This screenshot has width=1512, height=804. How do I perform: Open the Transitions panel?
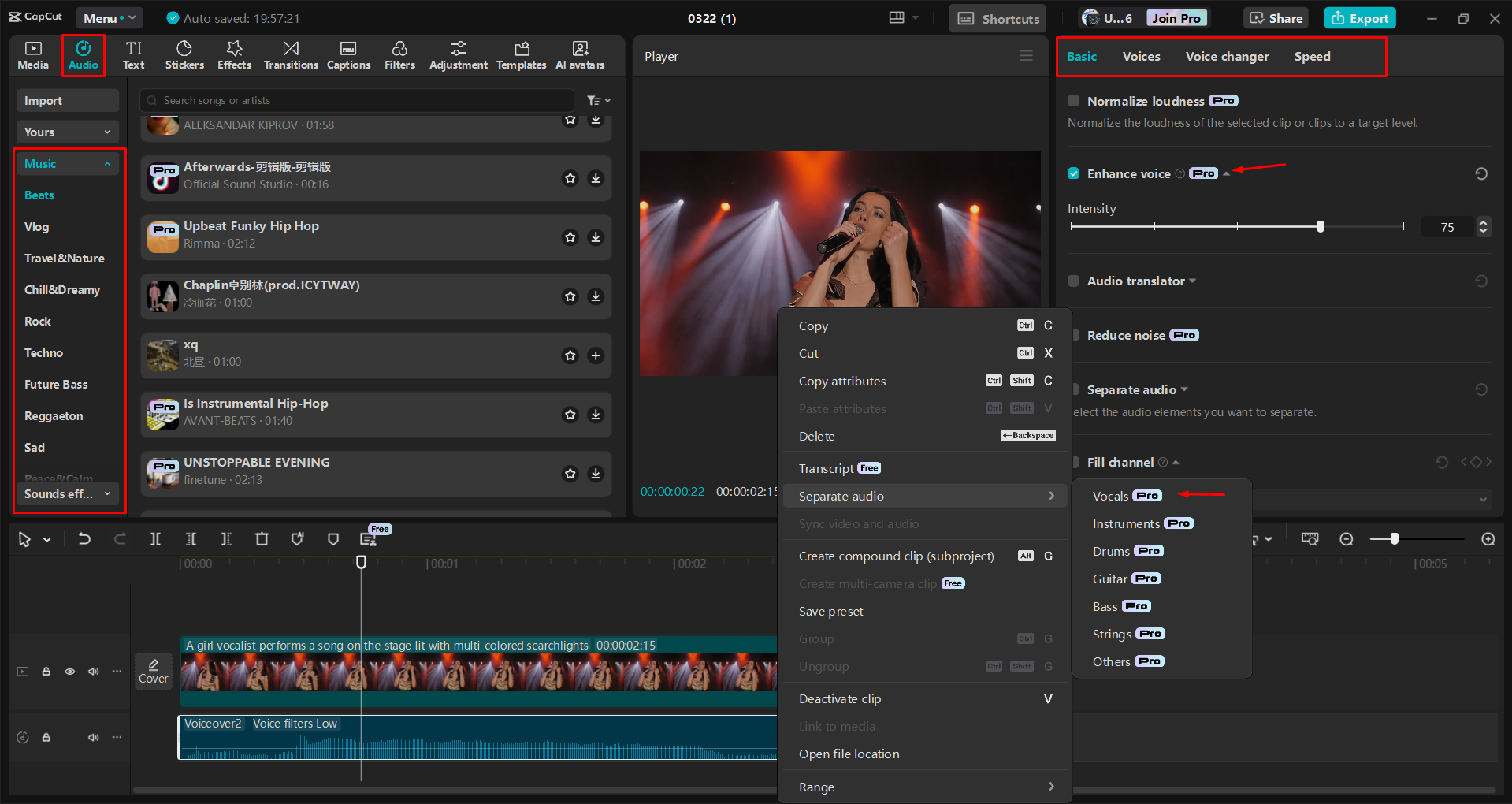point(290,55)
